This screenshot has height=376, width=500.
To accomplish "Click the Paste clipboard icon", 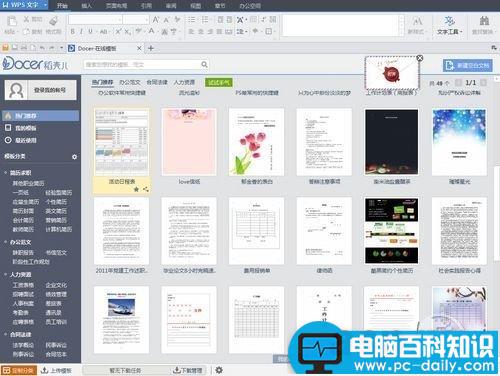I will tap(12, 22).
